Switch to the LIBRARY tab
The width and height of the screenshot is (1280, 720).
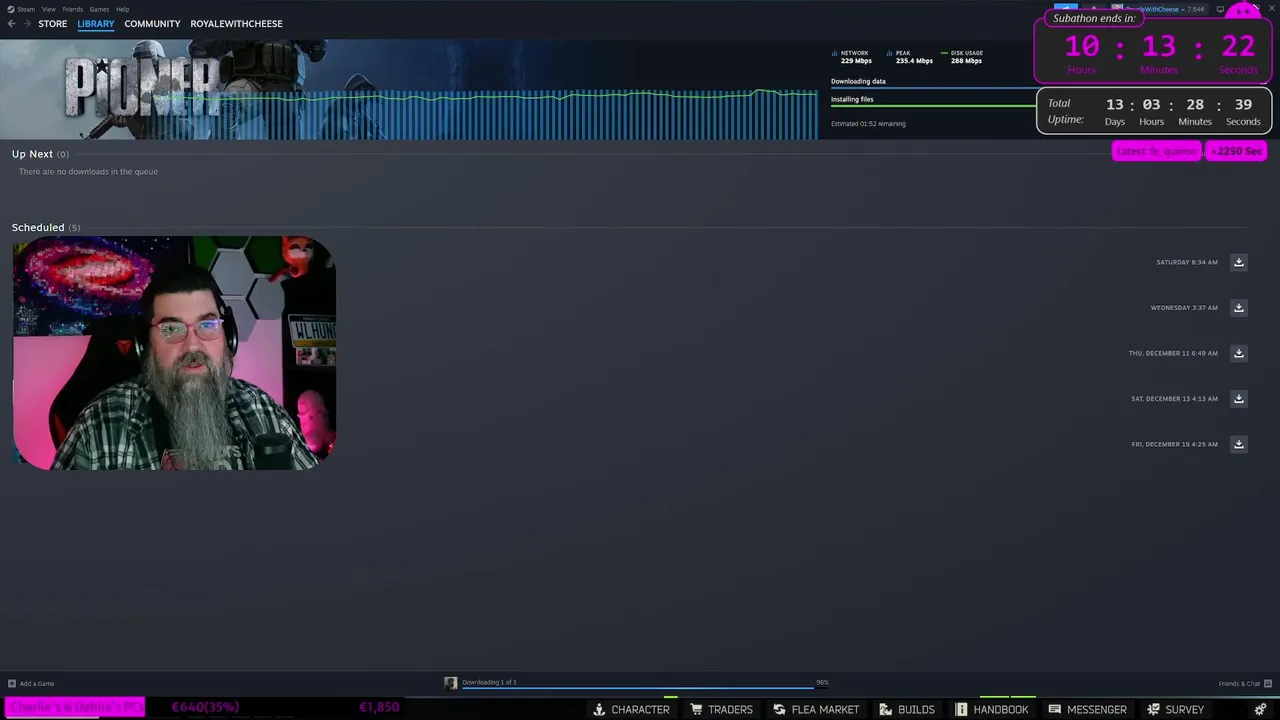(x=96, y=24)
